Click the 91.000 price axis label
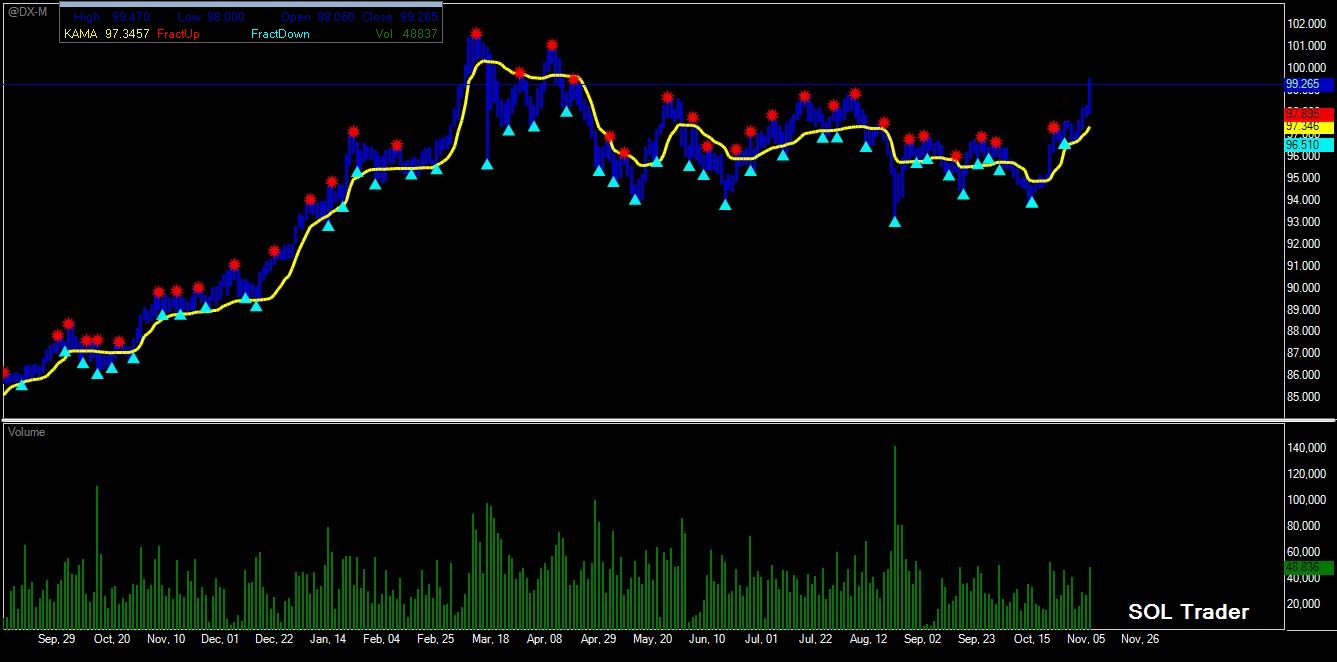This screenshot has width=1337, height=662. (1305, 266)
